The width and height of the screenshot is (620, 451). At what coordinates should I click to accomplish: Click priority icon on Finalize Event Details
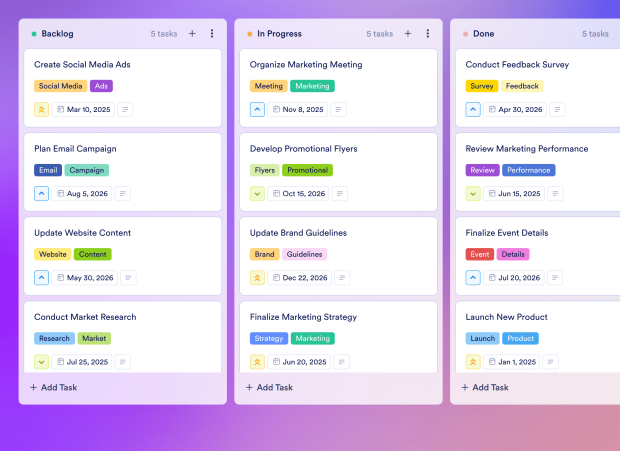point(473,278)
